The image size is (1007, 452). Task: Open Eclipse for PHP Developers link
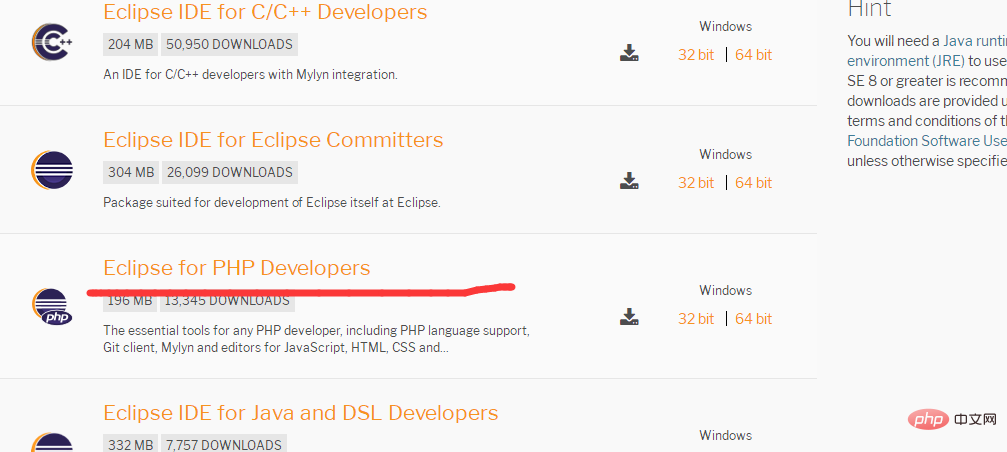[236, 267]
